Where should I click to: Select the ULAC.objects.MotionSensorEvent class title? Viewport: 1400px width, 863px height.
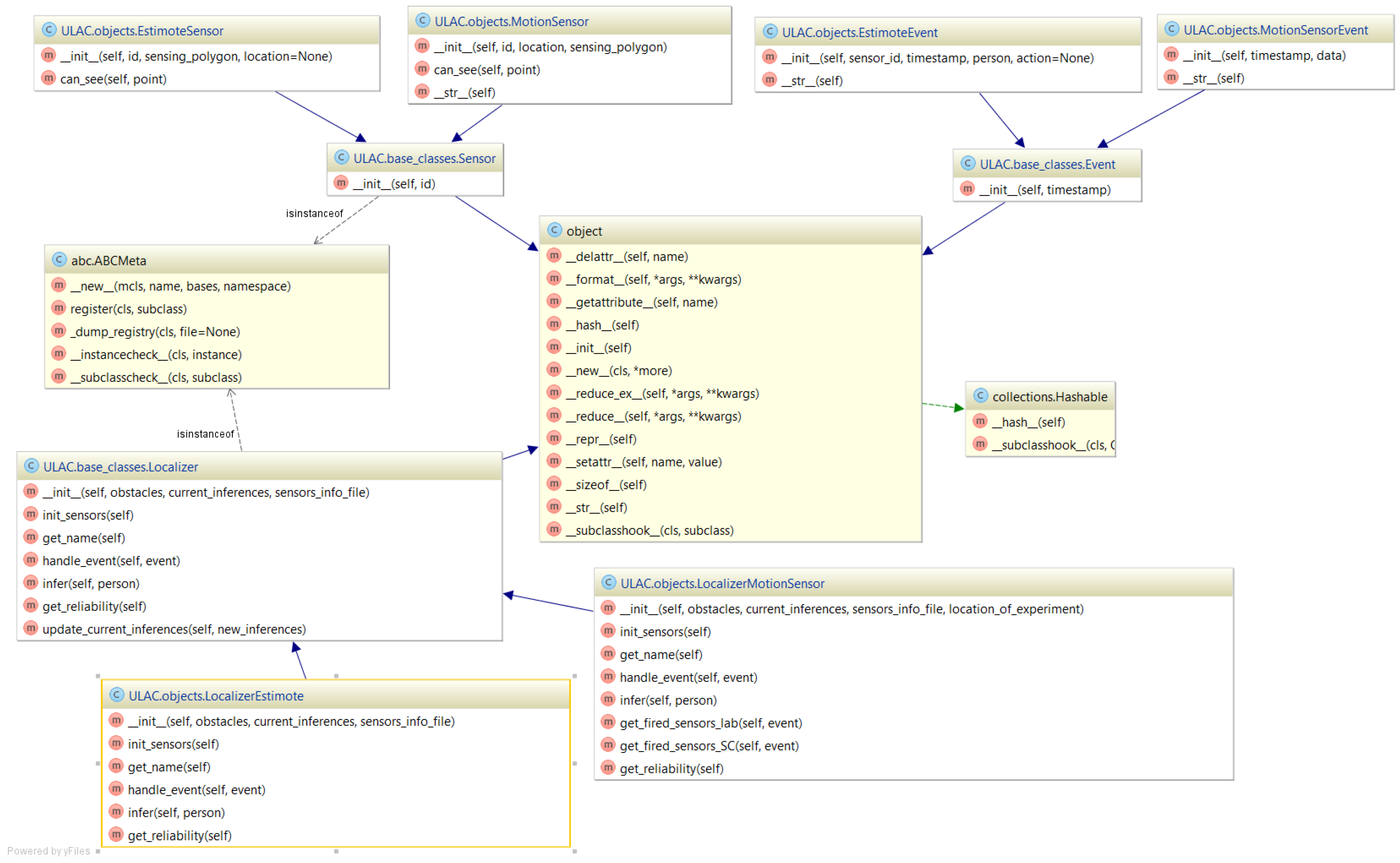click(x=1275, y=30)
